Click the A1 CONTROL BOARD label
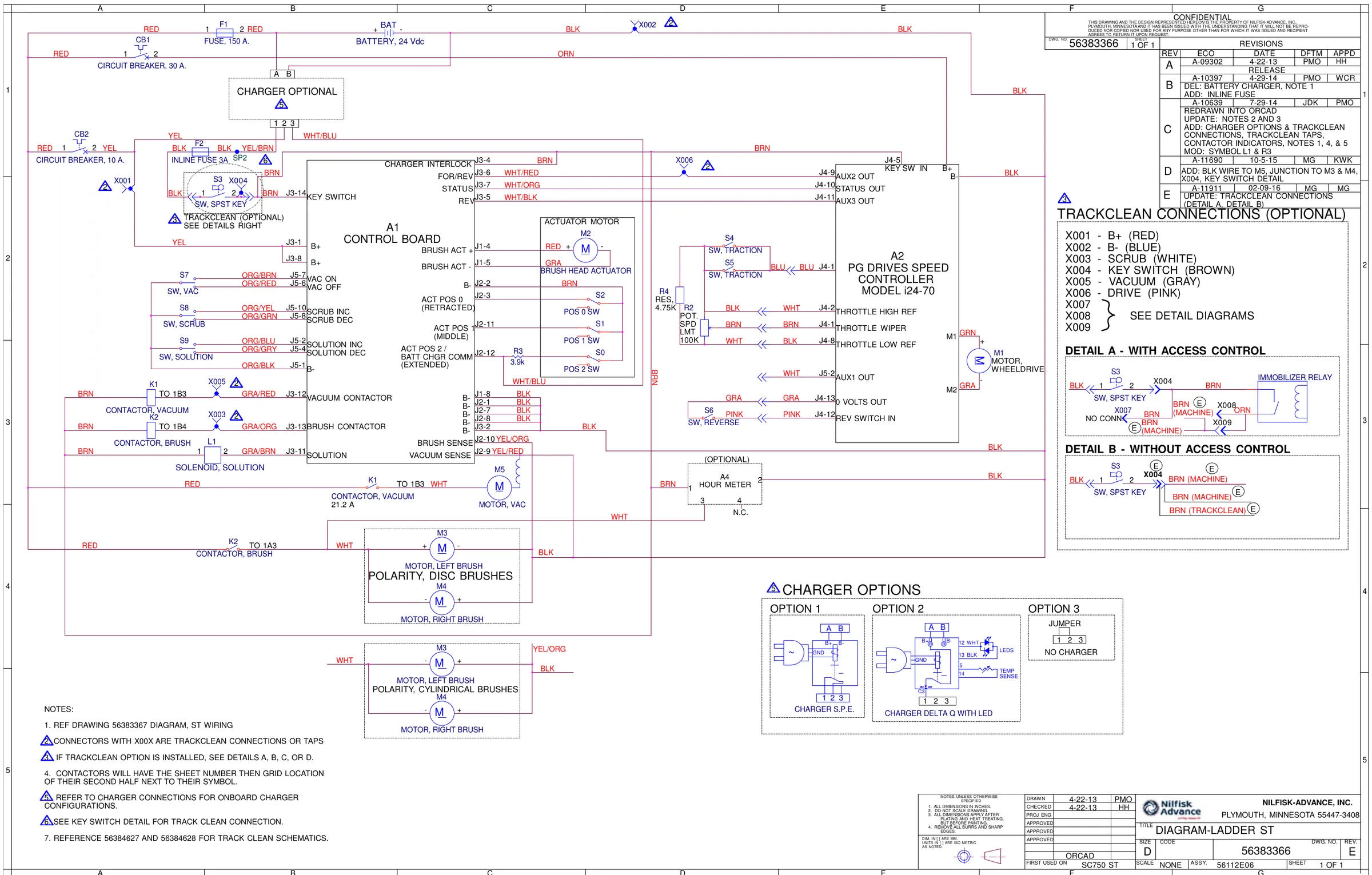 pyautogui.click(x=392, y=233)
